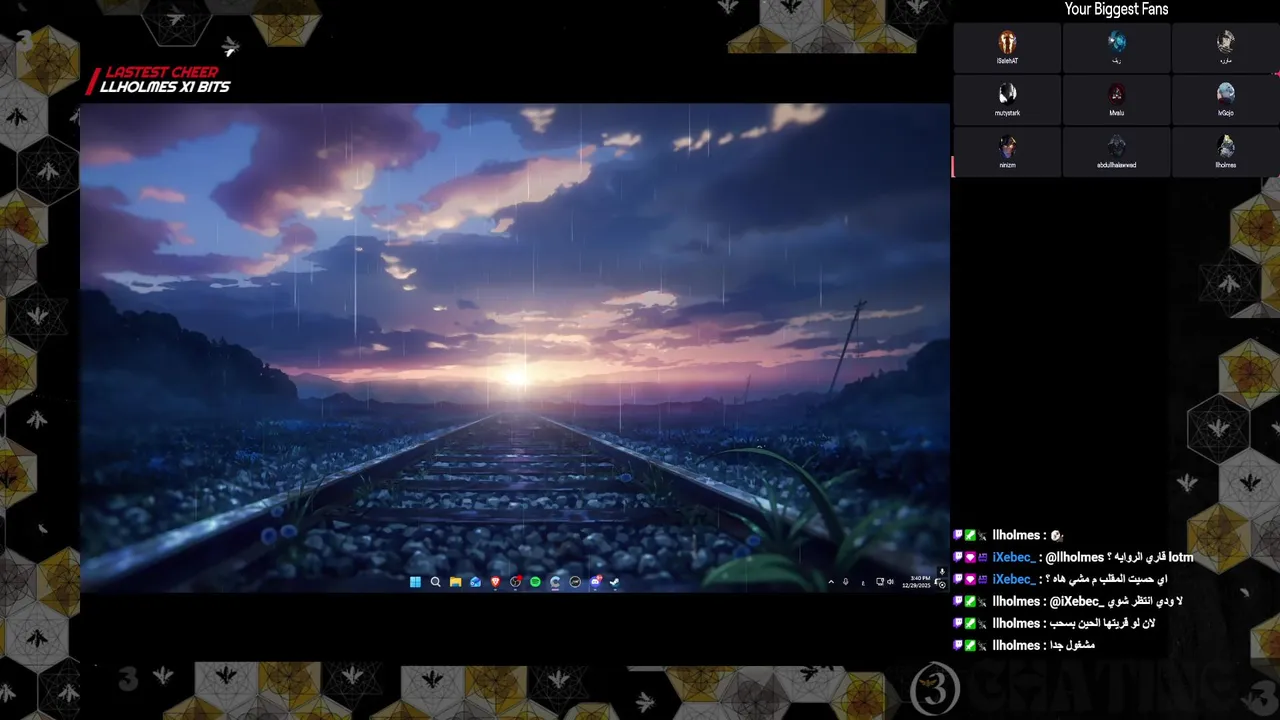
Task: Click 'Your Biggest Fans' heading
Action: pyautogui.click(x=1116, y=9)
